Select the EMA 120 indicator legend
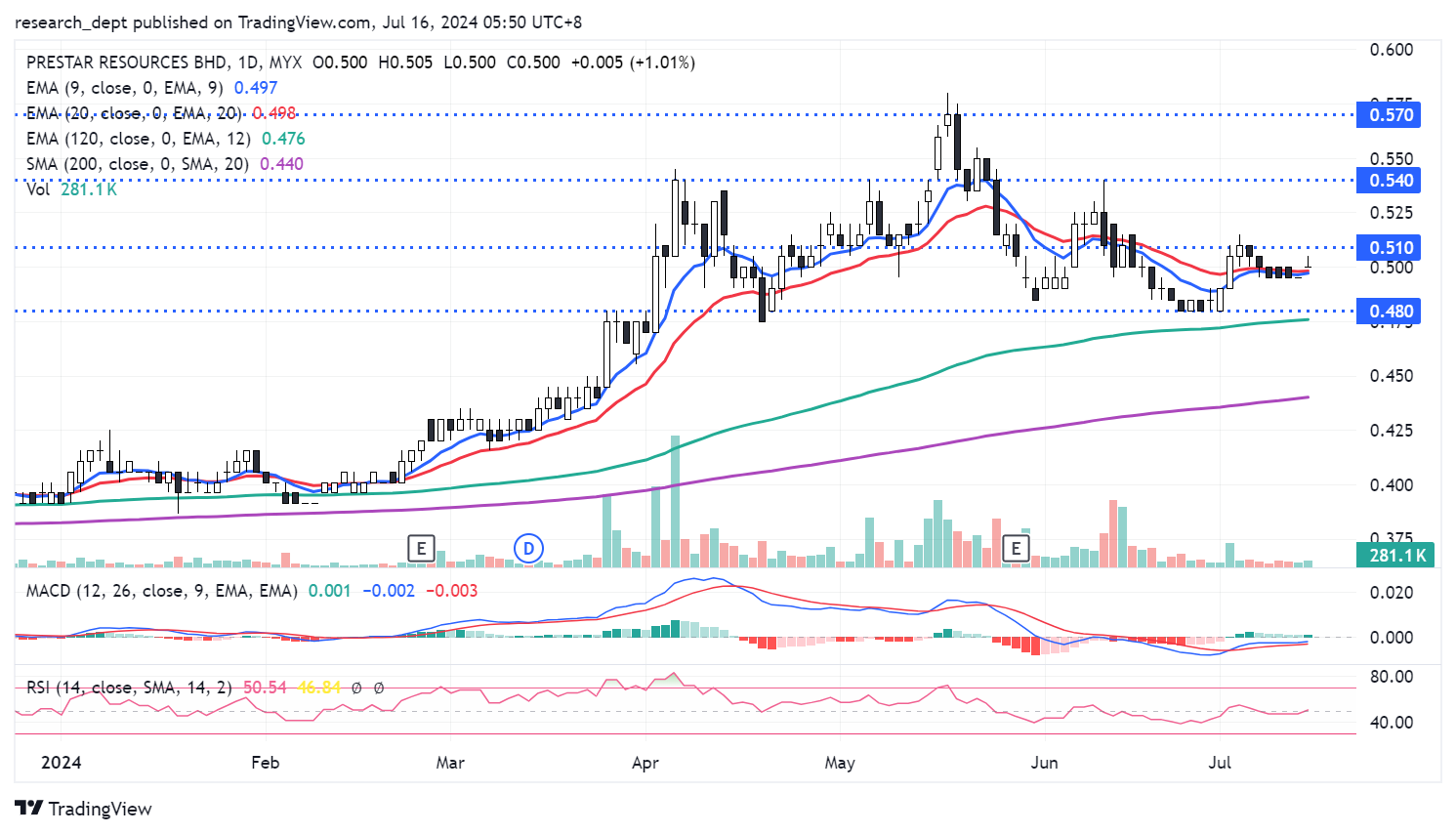Screen dimensions: 1456x834 [138, 139]
